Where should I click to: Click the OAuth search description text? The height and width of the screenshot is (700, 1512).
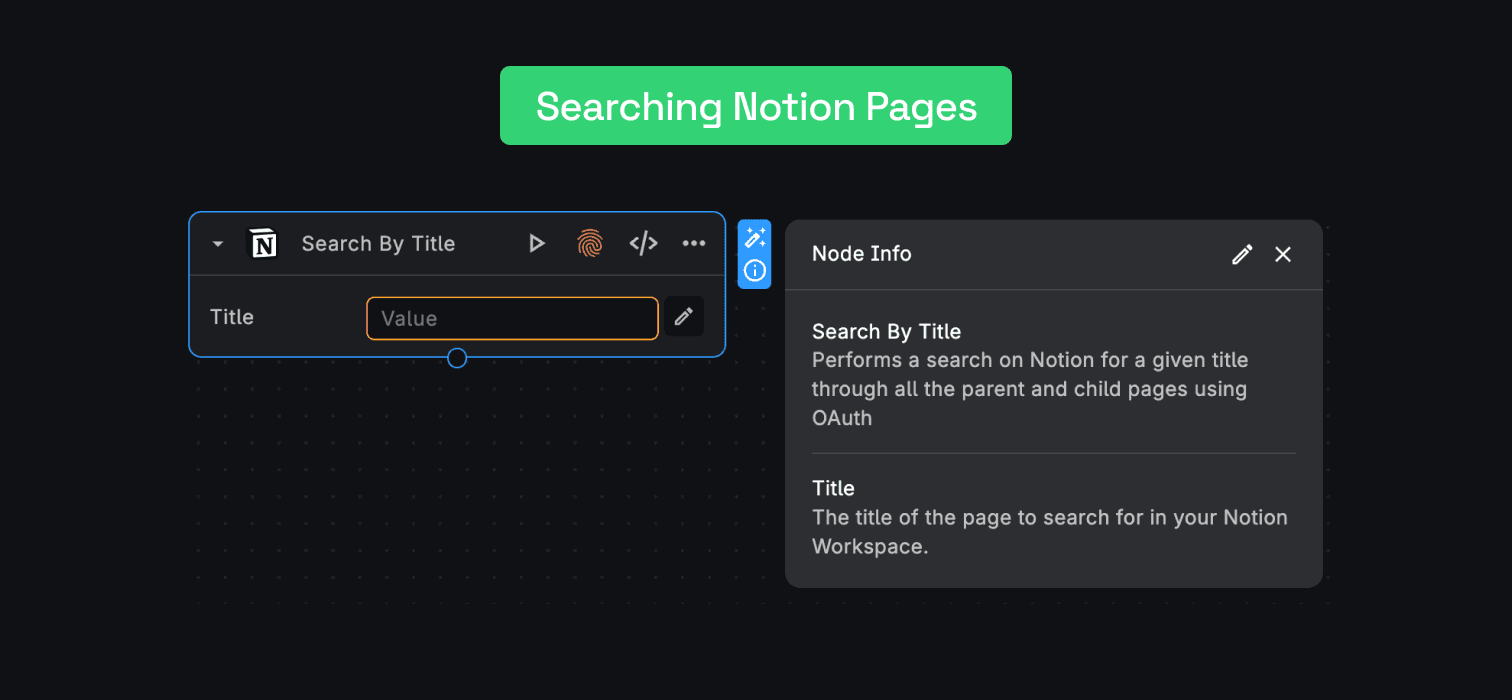coord(1029,388)
